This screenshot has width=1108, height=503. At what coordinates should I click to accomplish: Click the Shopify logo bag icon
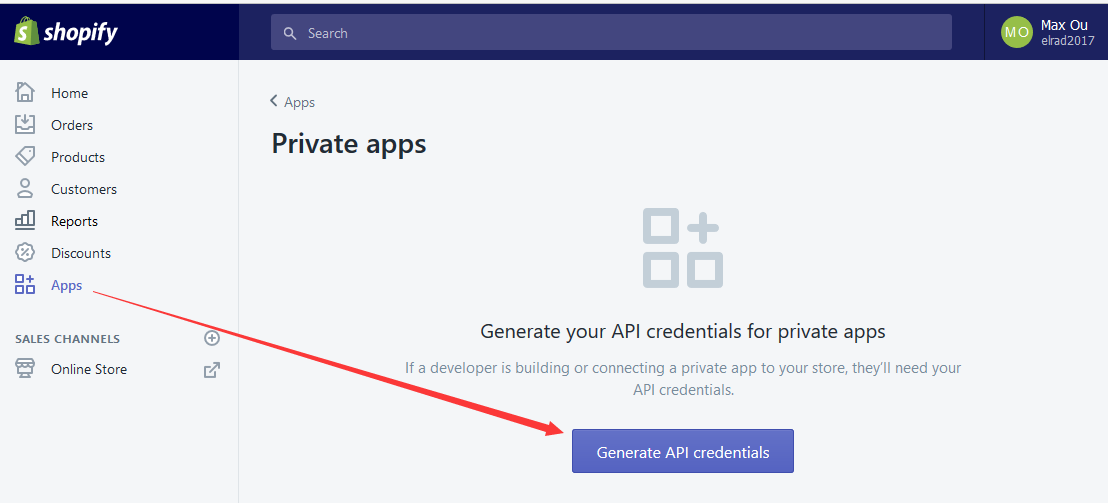(x=25, y=32)
